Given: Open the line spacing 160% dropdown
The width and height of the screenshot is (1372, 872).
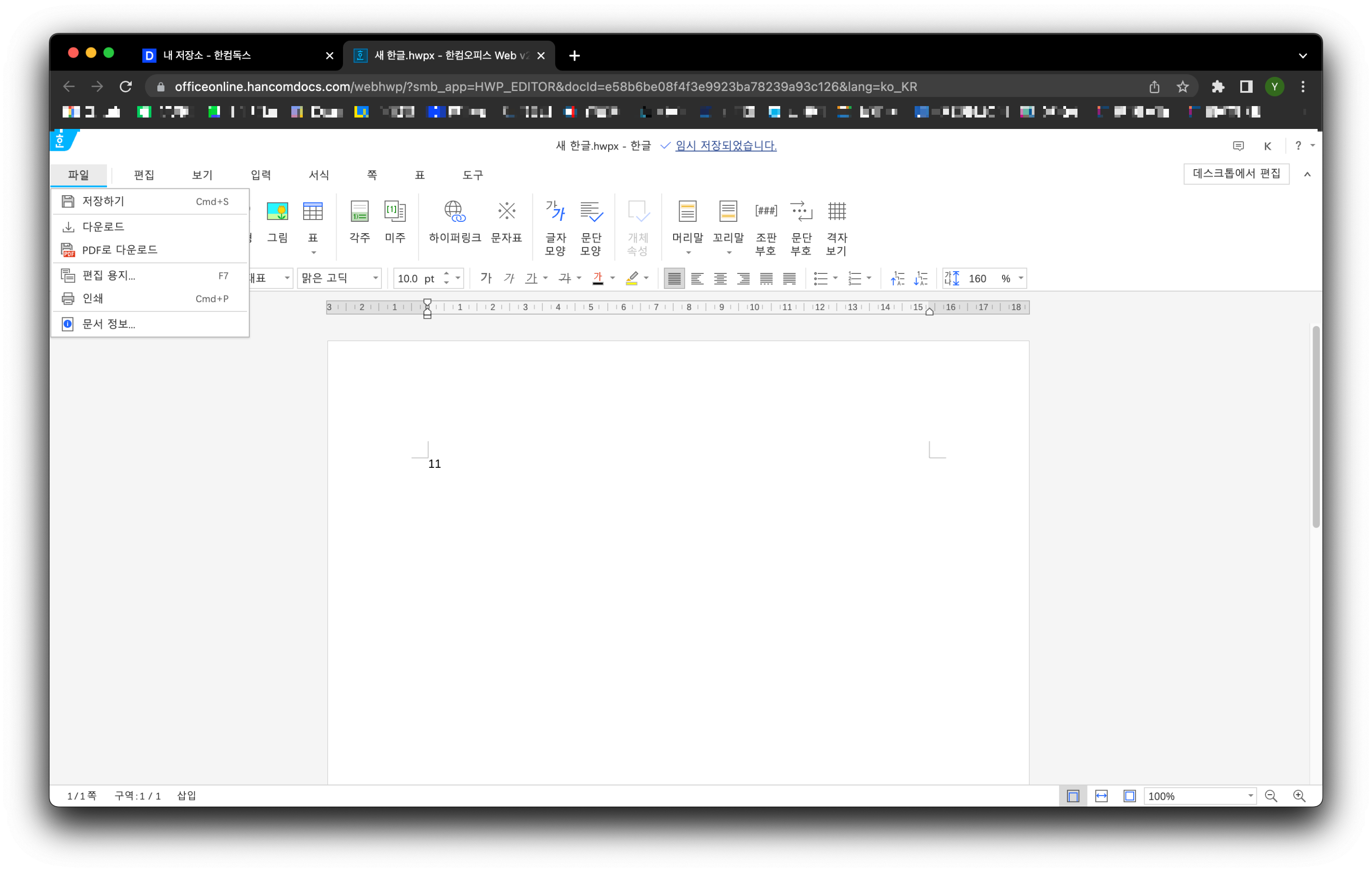Looking at the screenshot, I should pyautogui.click(x=1020, y=278).
